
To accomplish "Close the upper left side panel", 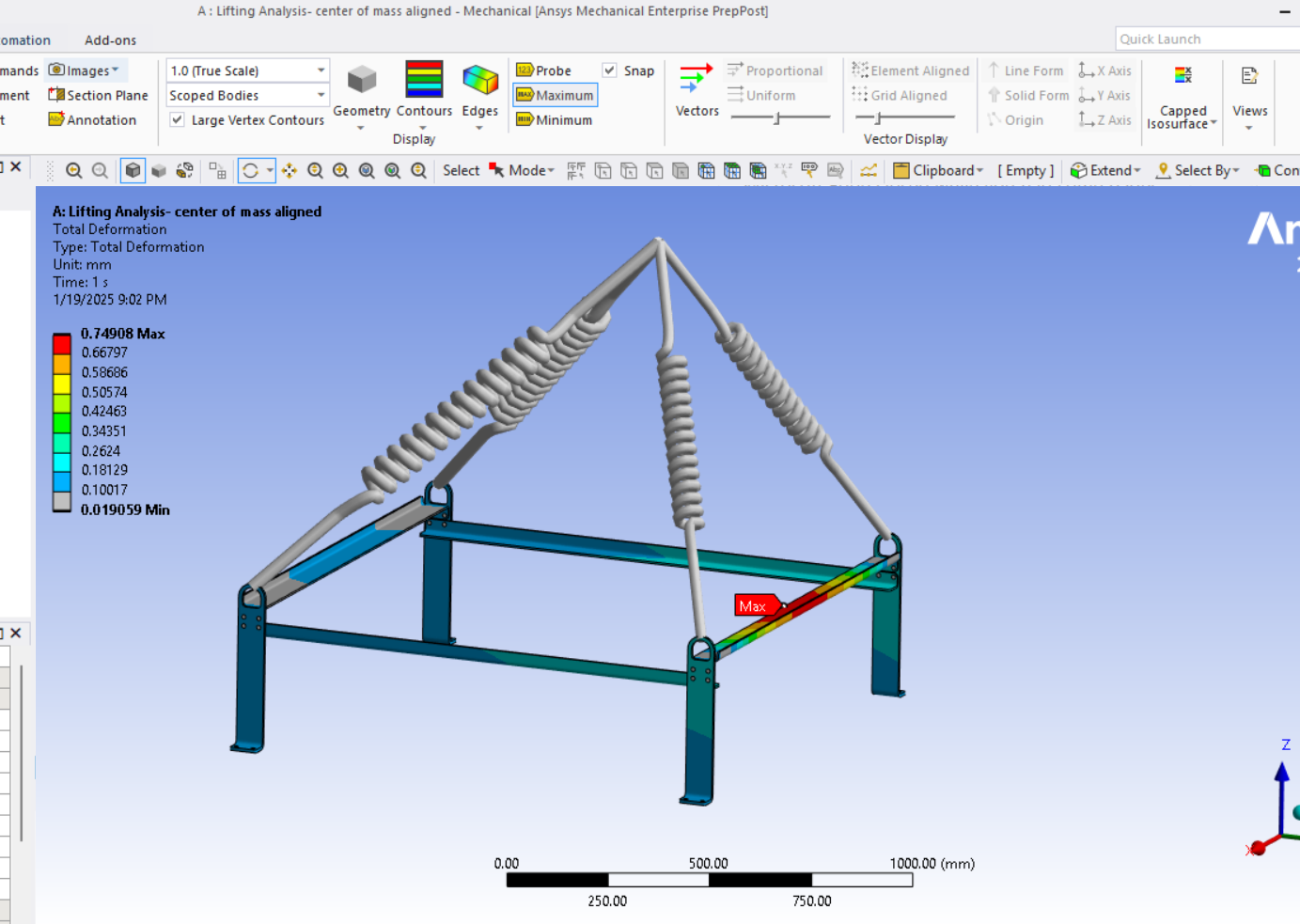I will click(x=16, y=166).
